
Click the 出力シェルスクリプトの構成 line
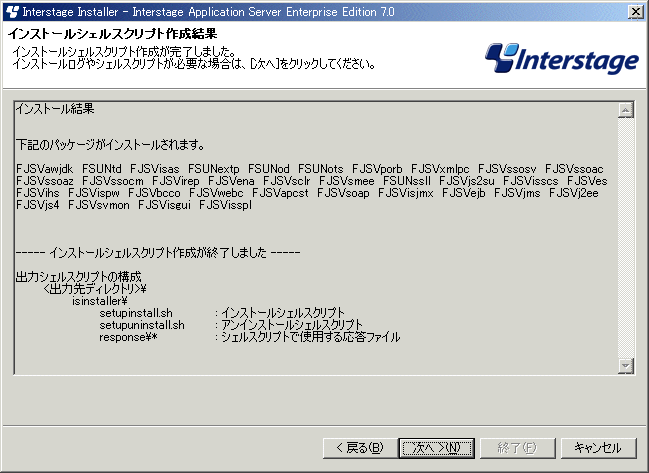pyautogui.click(x=79, y=276)
